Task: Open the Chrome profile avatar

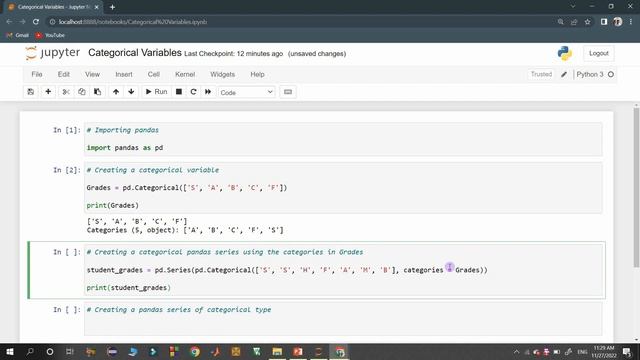Action: [618, 22]
